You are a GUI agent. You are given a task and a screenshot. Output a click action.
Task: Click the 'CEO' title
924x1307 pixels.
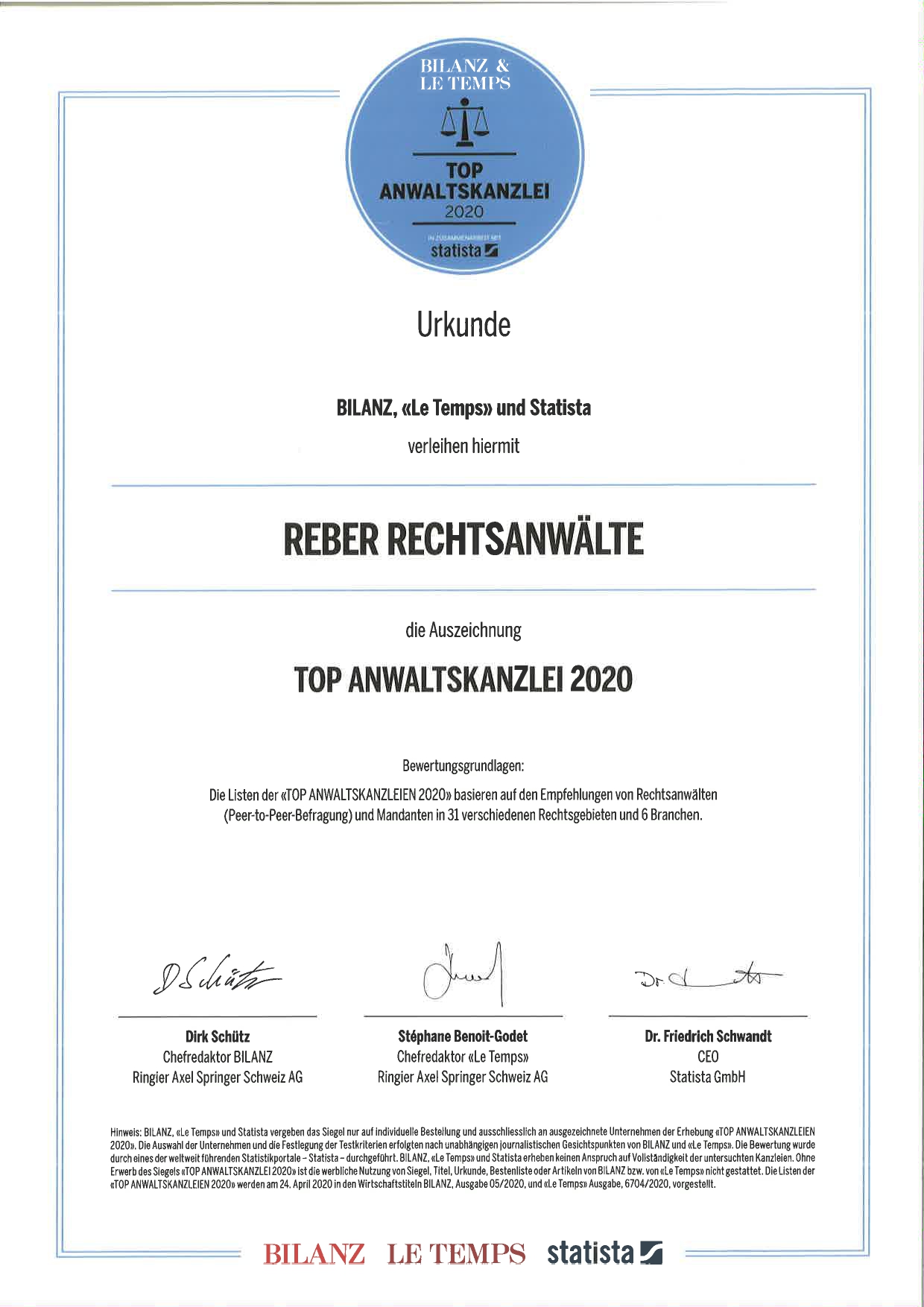[x=708, y=1057]
